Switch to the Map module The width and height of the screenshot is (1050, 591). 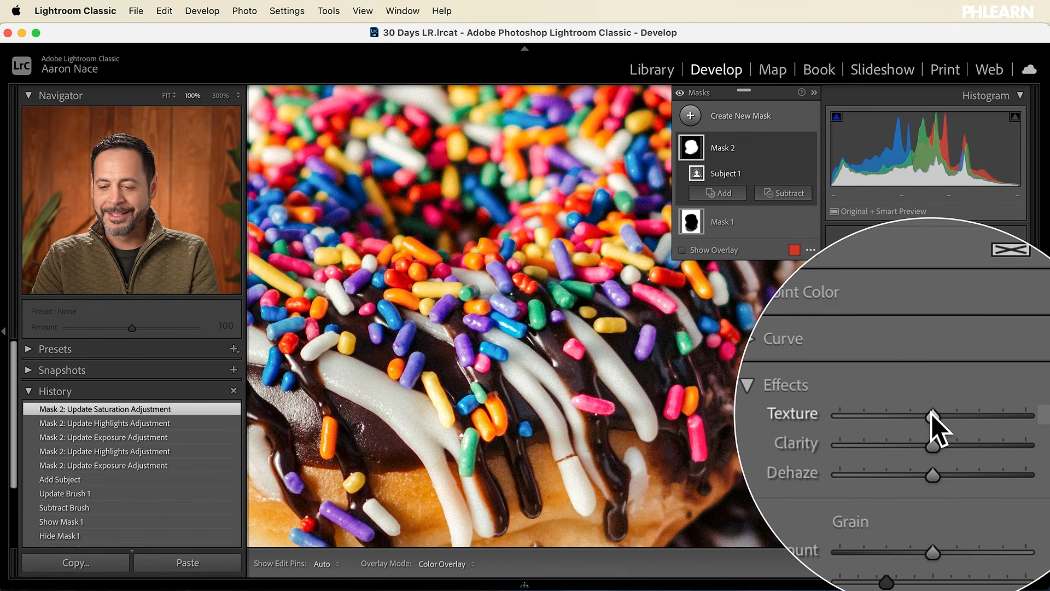click(x=772, y=70)
